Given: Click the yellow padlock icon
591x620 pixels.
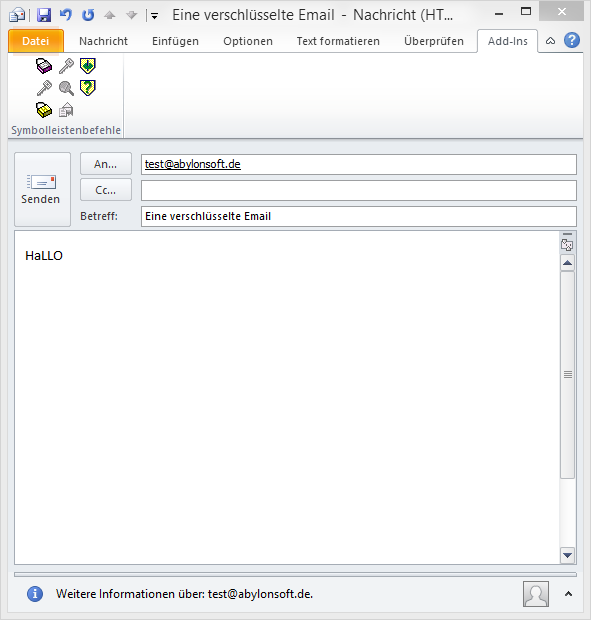Looking at the screenshot, I should (44, 110).
